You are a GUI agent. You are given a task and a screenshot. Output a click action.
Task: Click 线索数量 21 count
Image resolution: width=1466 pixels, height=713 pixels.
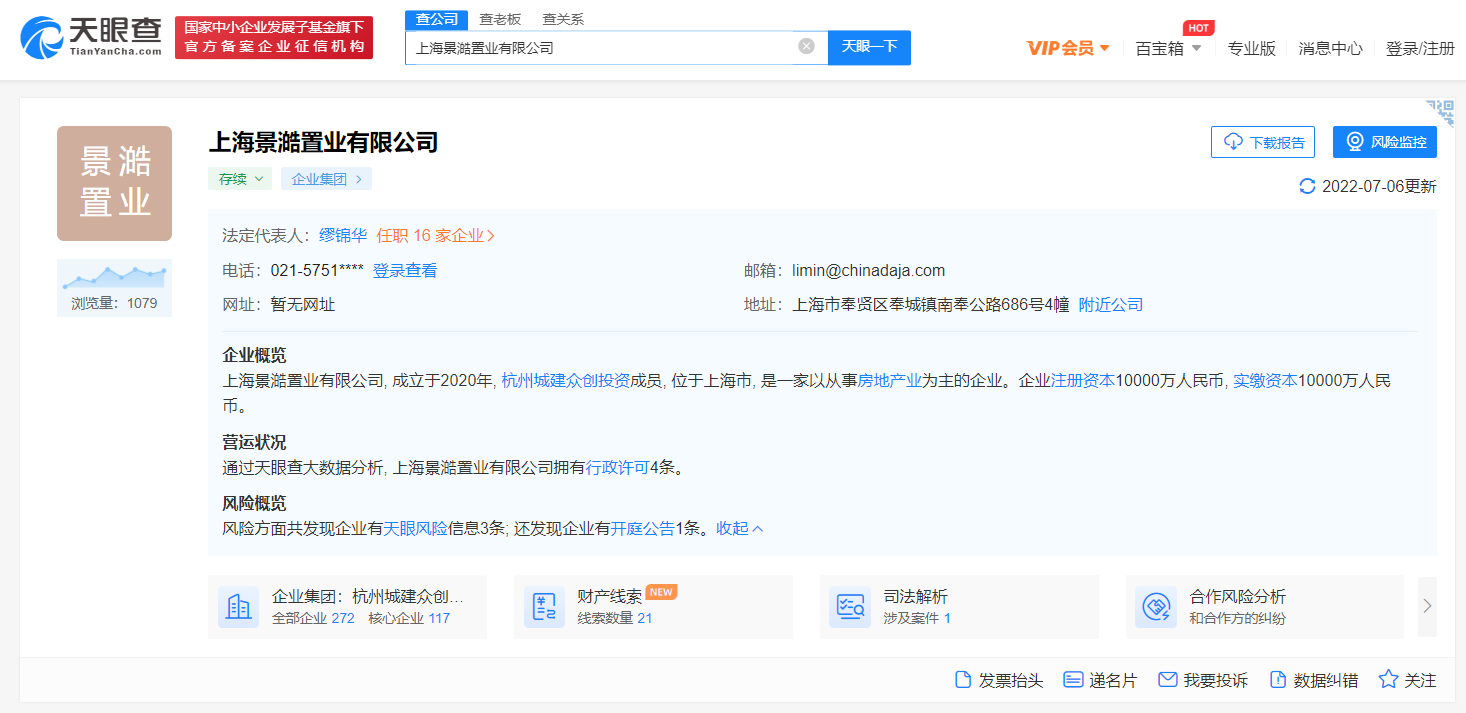click(614, 618)
